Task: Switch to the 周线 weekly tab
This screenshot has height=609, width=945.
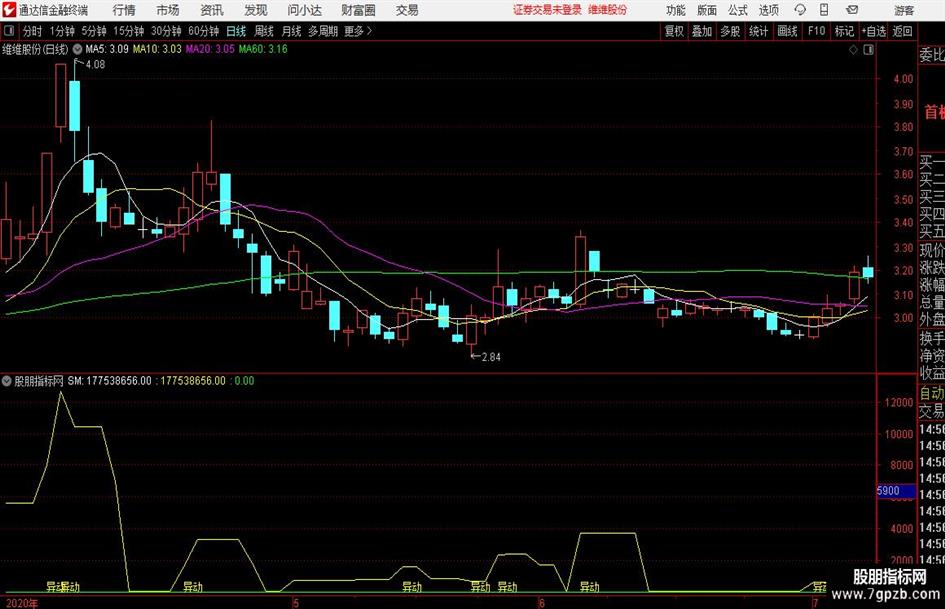Action: pos(264,31)
